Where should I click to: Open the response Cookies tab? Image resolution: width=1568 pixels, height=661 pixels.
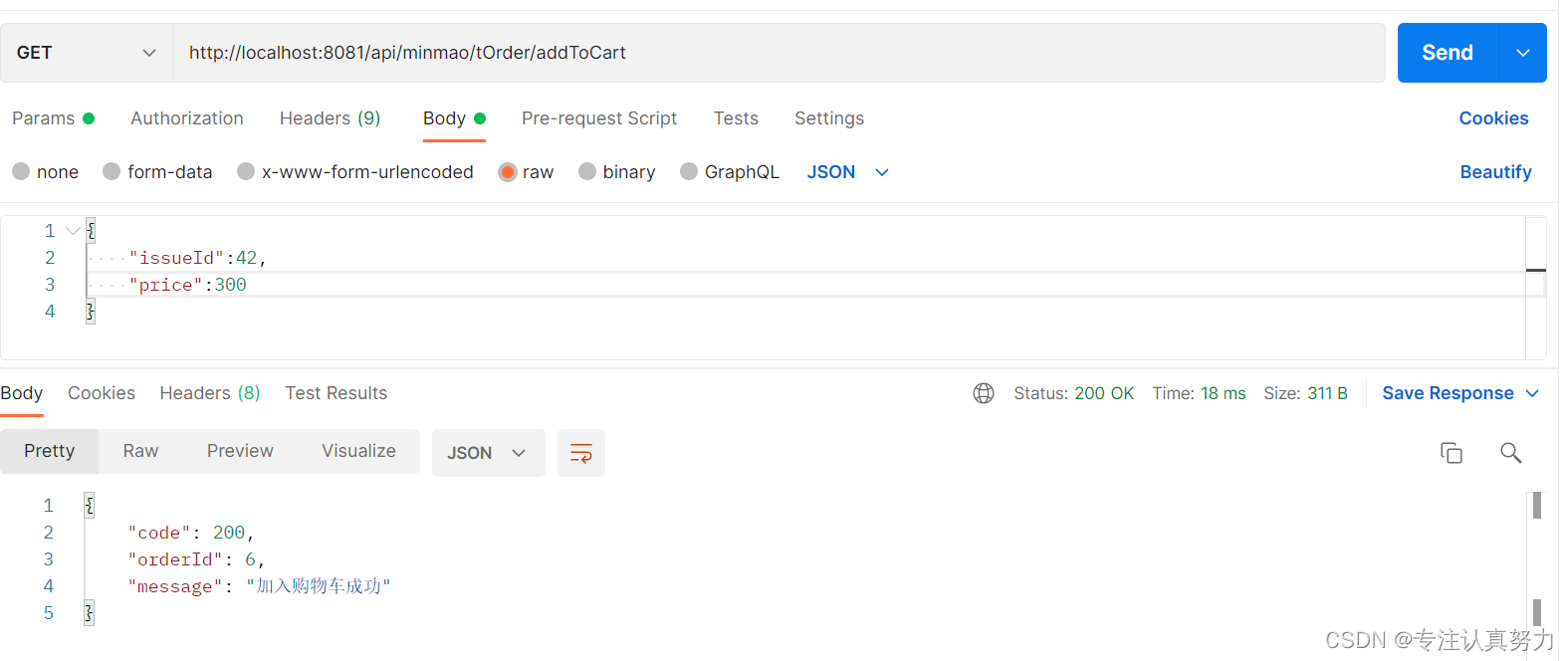click(102, 393)
